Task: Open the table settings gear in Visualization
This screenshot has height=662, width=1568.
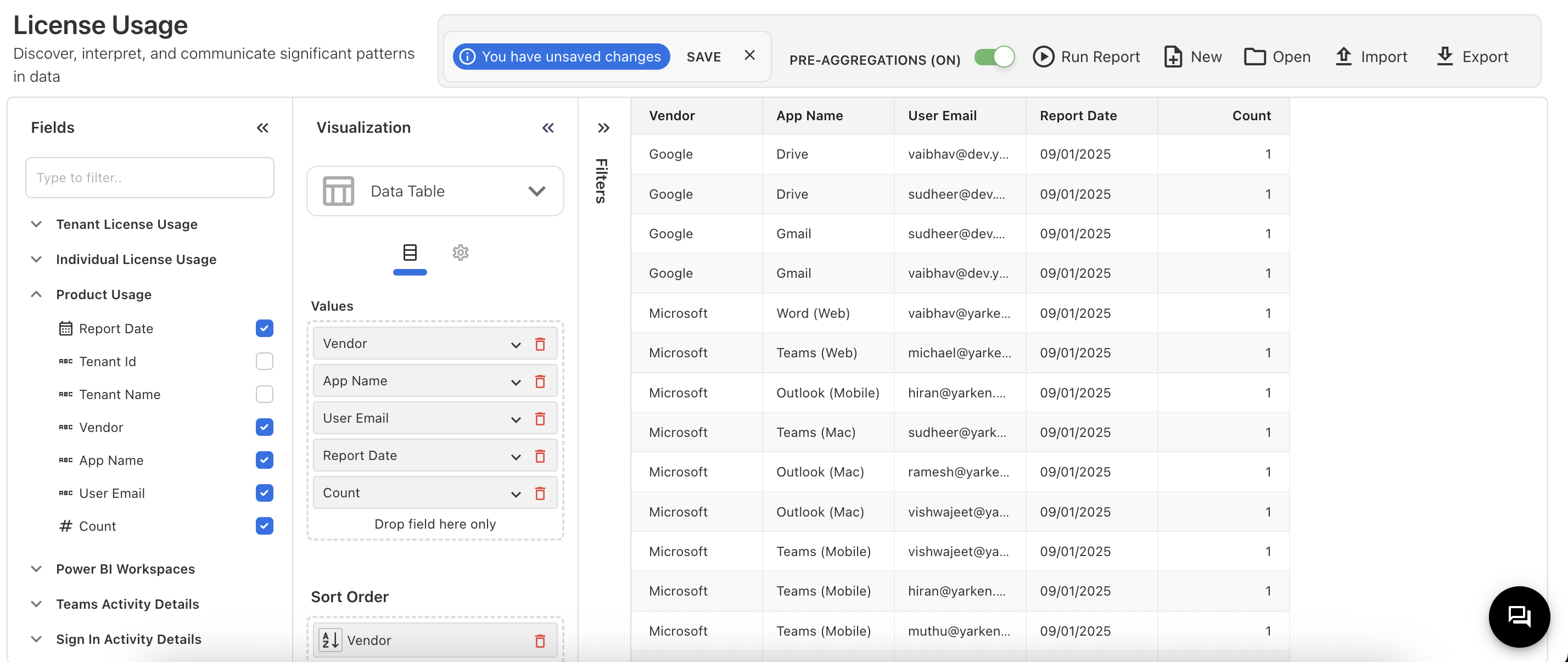Action: click(x=460, y=252)
